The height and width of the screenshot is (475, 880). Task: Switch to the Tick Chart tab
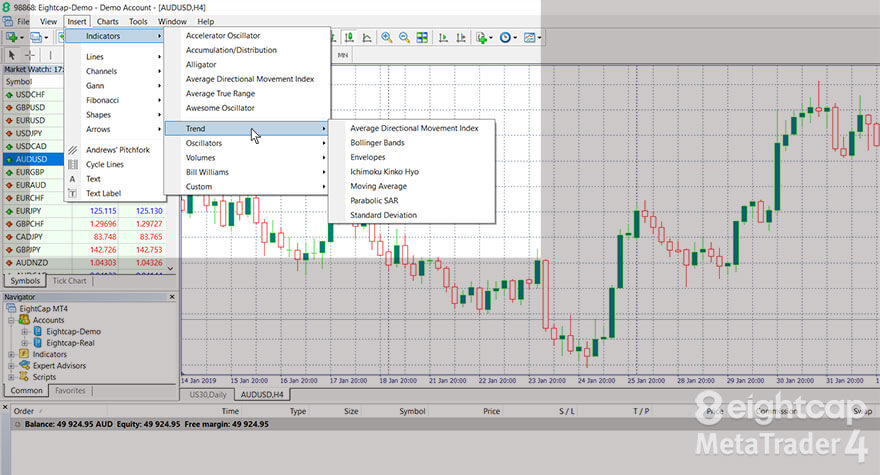point(70,281)
